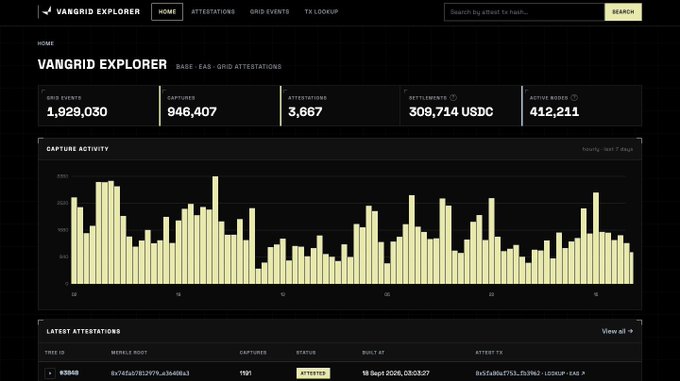Click the Tree ID column header

[x=55, y=352]
